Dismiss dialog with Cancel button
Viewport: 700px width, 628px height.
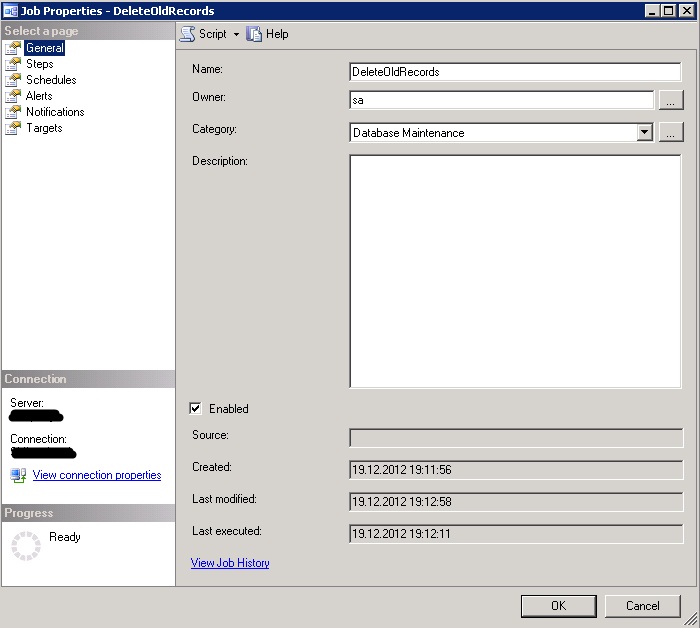point(642,606)
